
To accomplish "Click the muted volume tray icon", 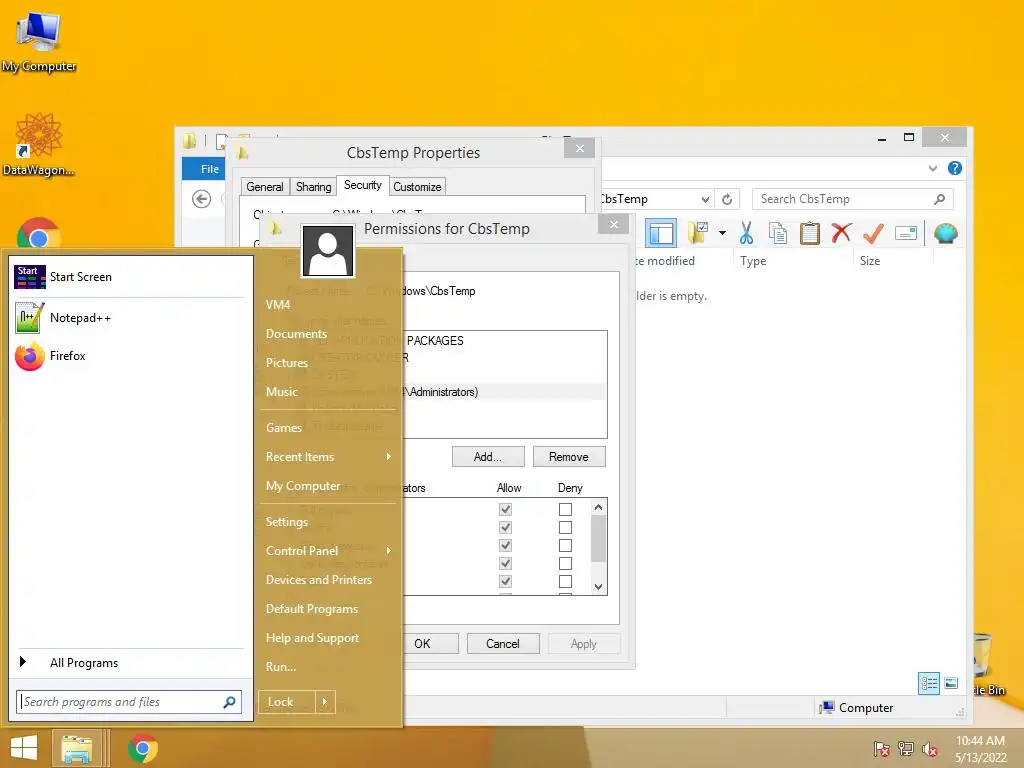I will point(929,749).
